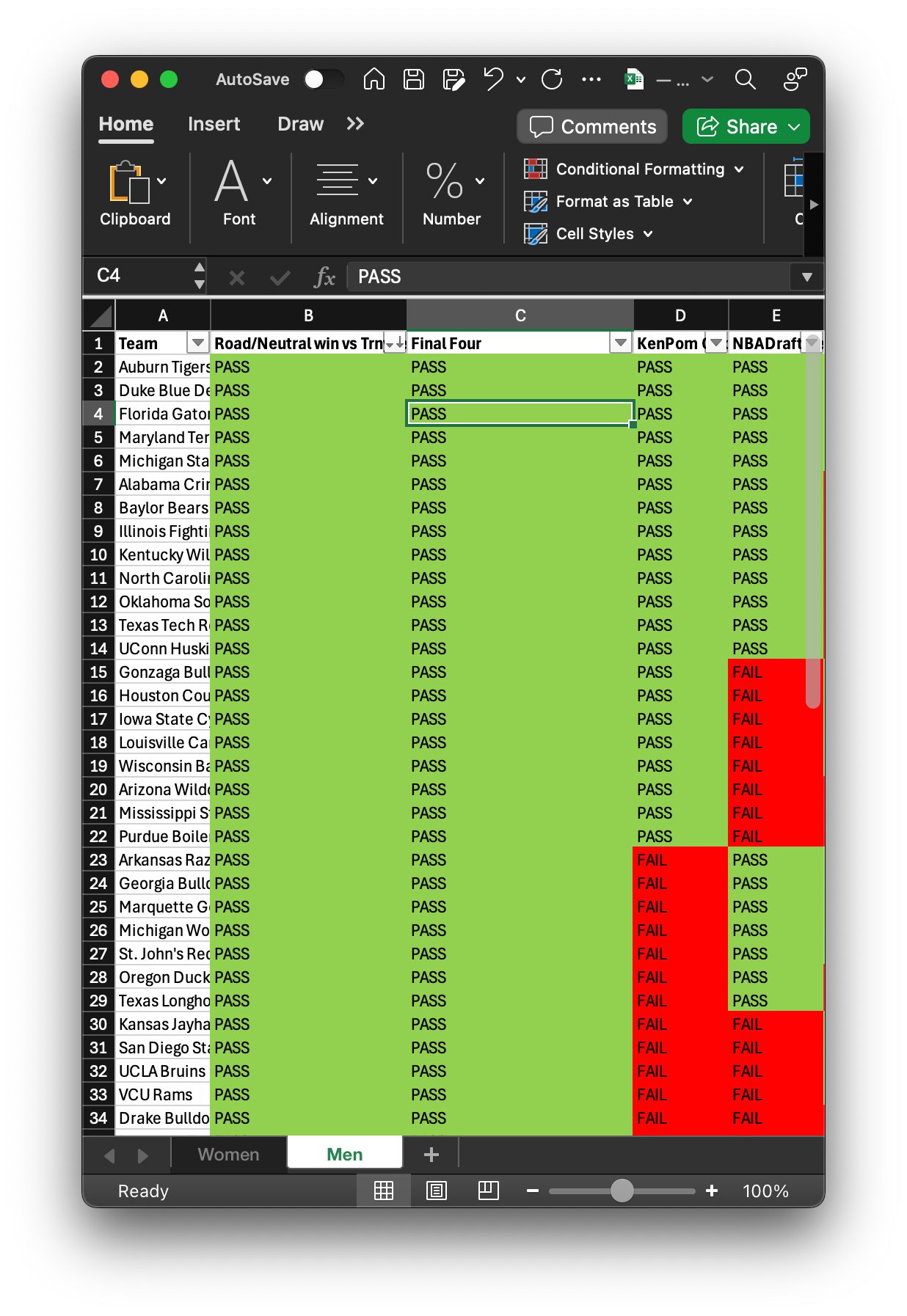This screenshot has height=1316, width=907.
Task: Click the Undo arrow icon
Action: pos(494,79)
